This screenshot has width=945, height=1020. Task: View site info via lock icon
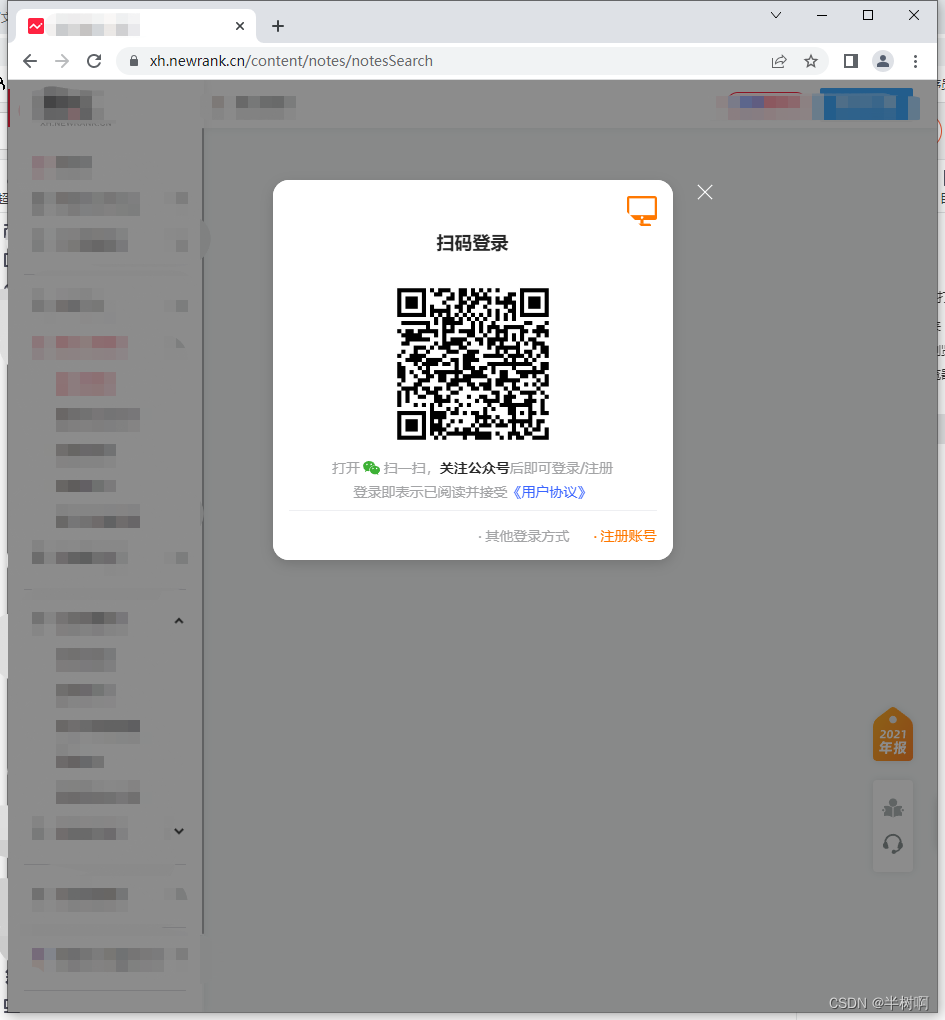click(x=134, y=61)
